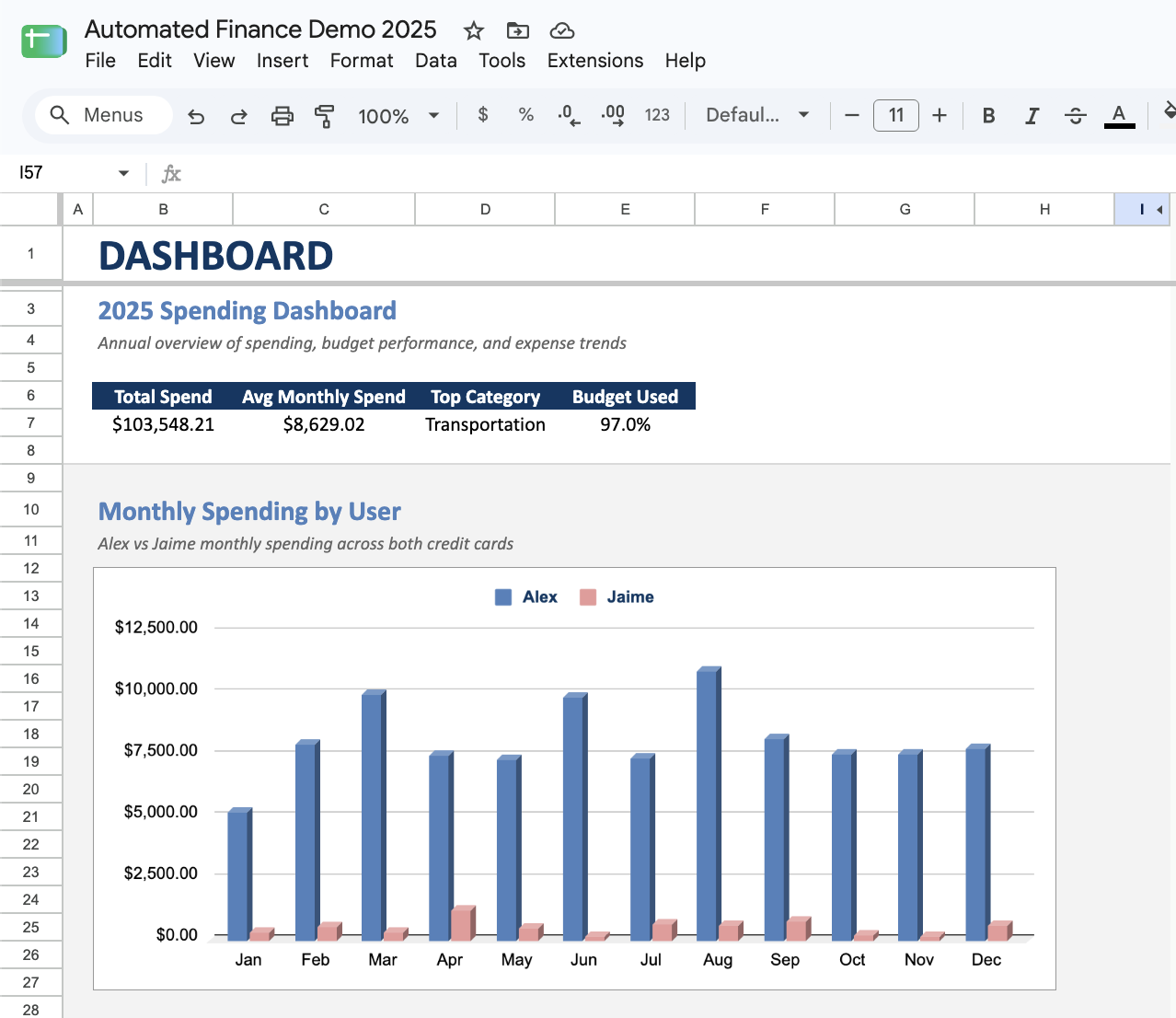Click Jaime's April bar in chart
Image resolution: width=1176 pixels, height=1018 pixels.
463,923
